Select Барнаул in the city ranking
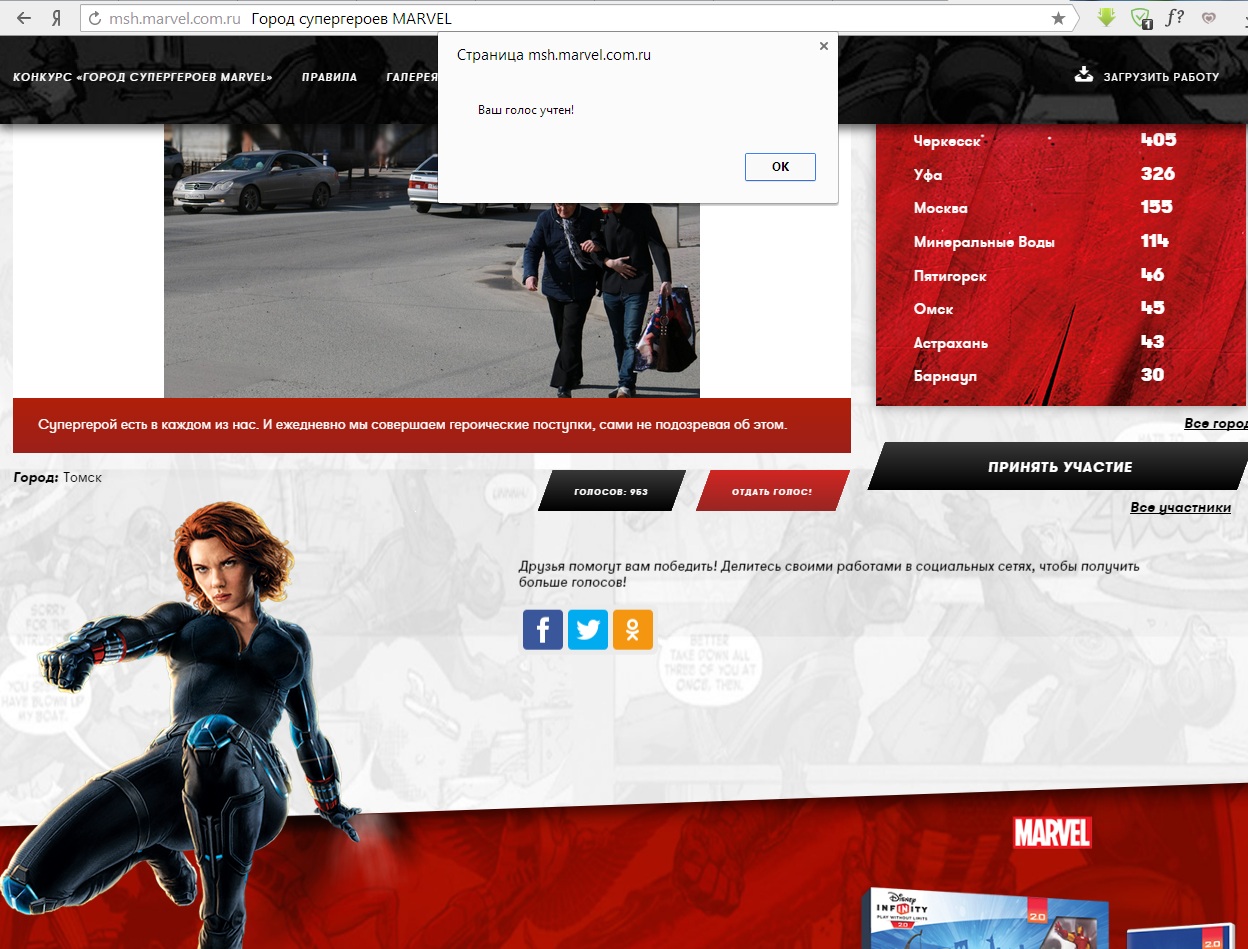 (x=945, y=377)
